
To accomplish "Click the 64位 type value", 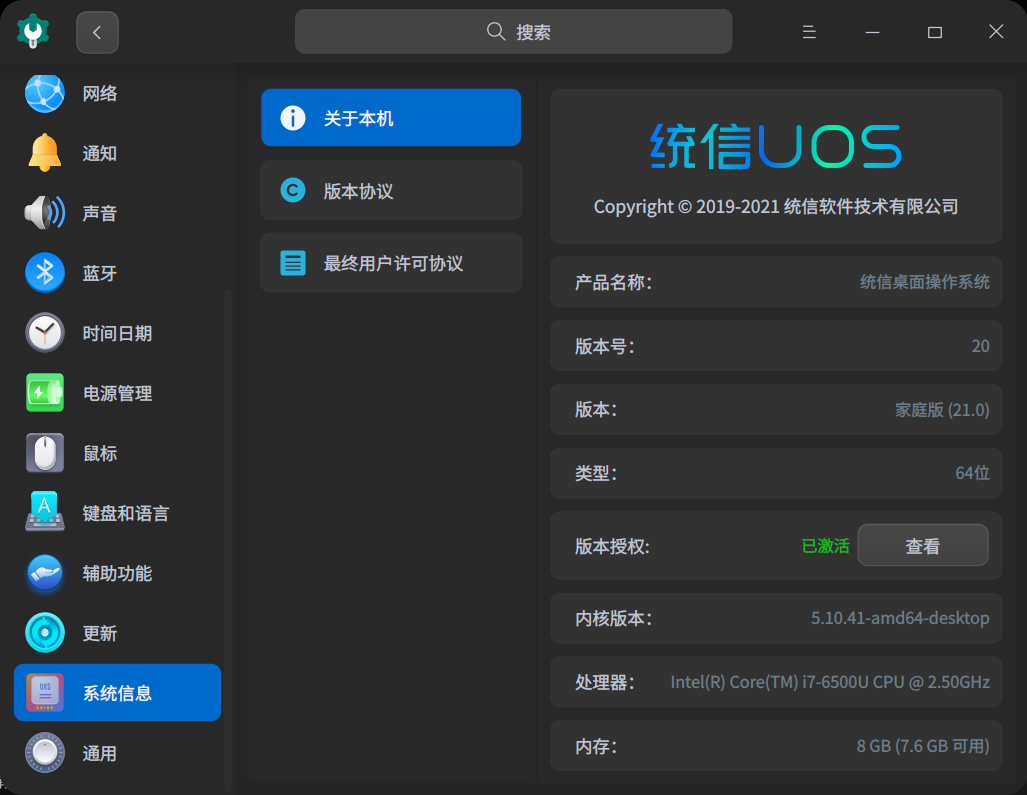I will [x=972, y=473].
